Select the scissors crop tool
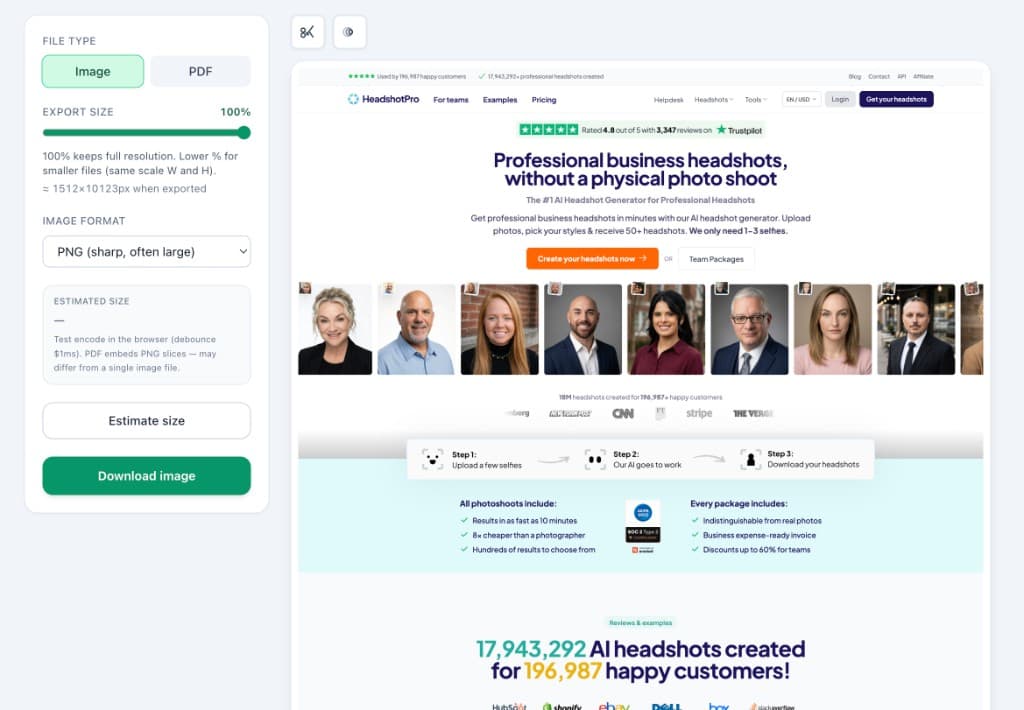The image size is (1024, 710). click(308, 32)
